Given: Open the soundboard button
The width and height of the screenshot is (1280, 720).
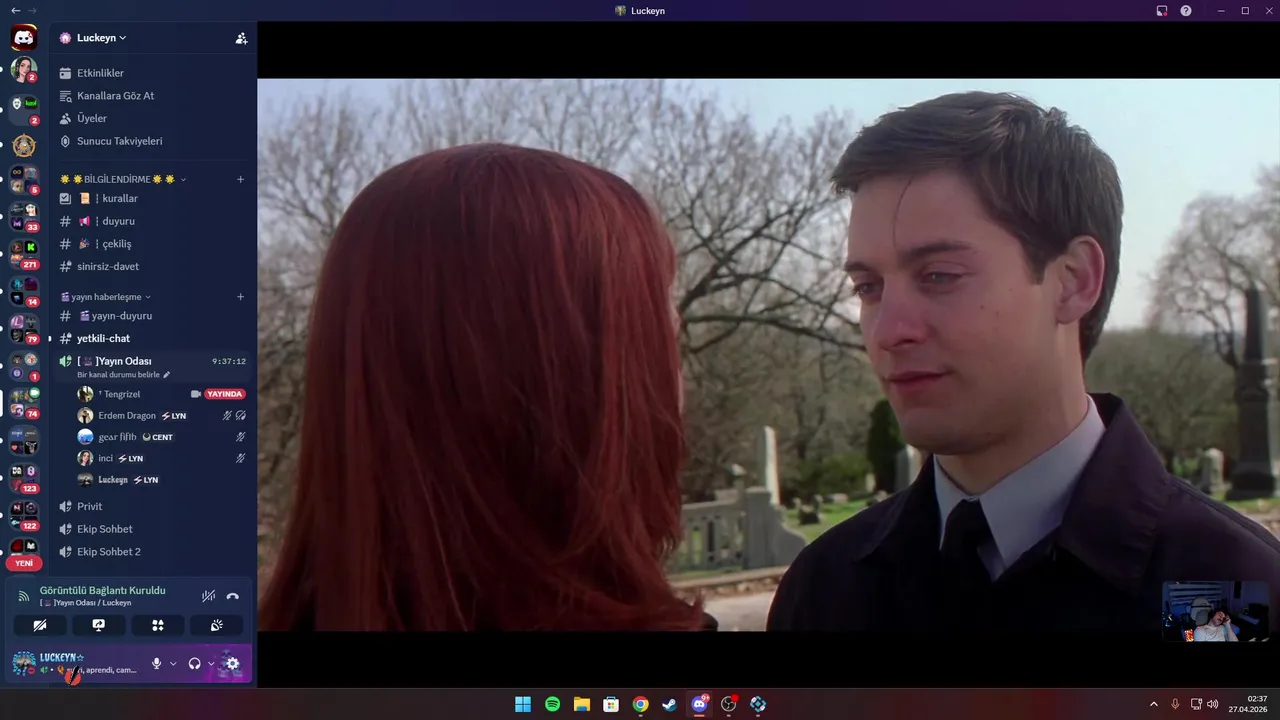Looking at the screenshot, I should point(216,625).
